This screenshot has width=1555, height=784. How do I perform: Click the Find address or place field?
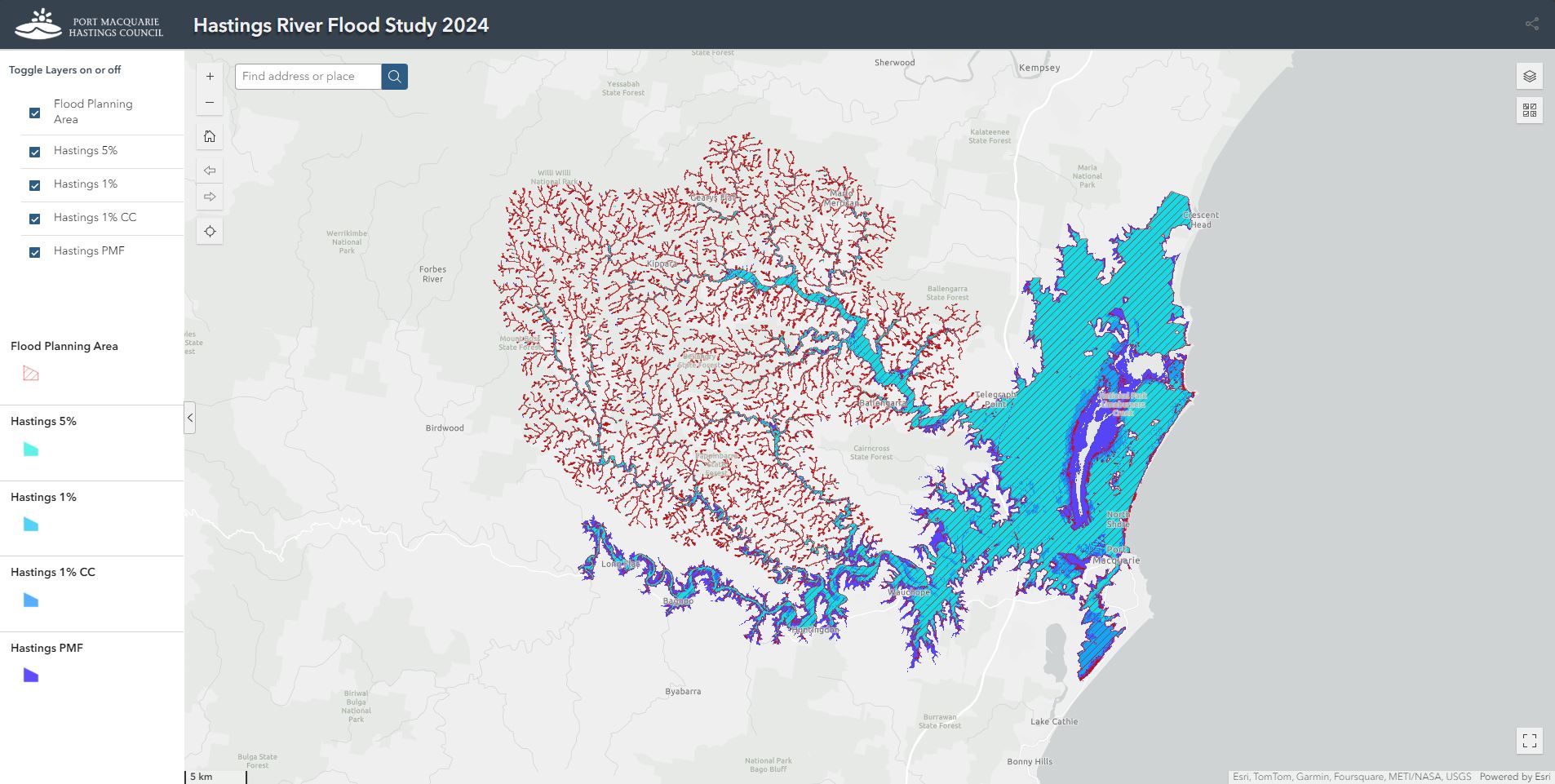pos(308,77)
